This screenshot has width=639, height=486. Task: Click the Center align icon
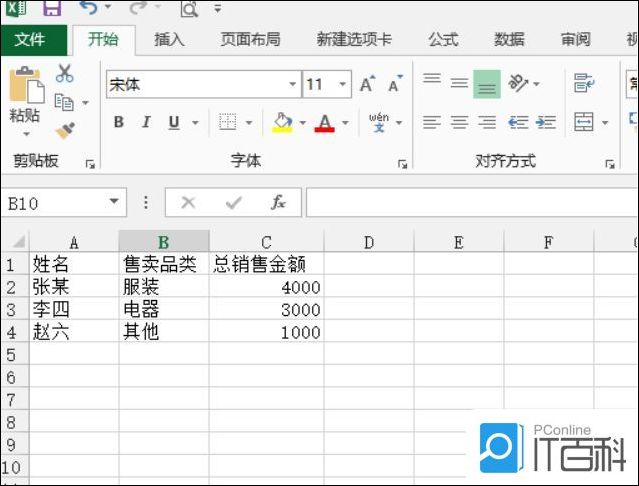point(459,122)
